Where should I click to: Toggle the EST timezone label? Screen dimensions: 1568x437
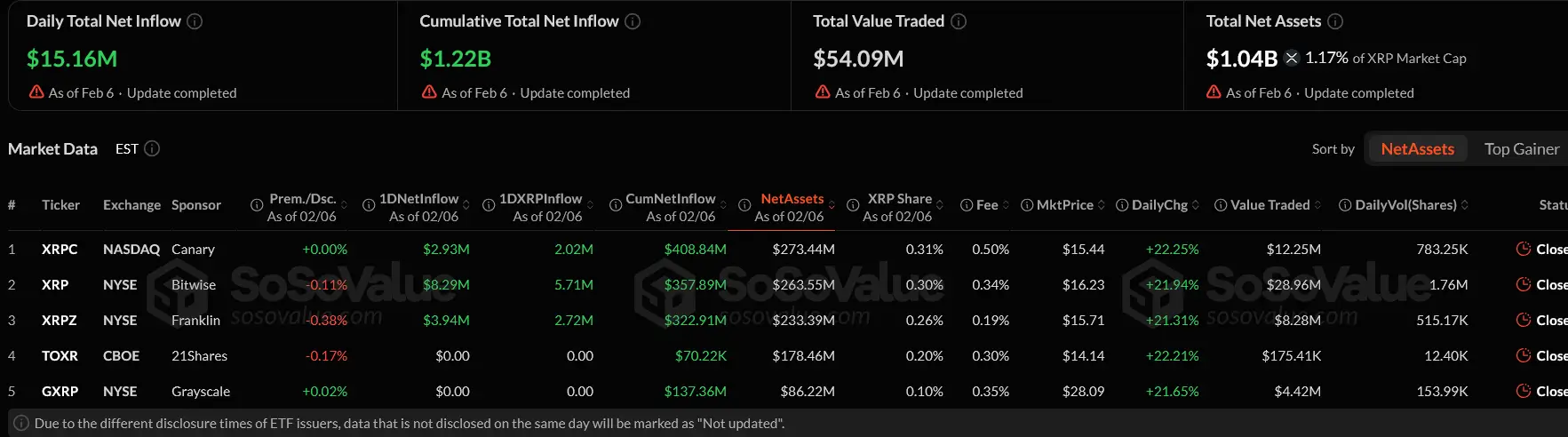(x=127, y=148)
